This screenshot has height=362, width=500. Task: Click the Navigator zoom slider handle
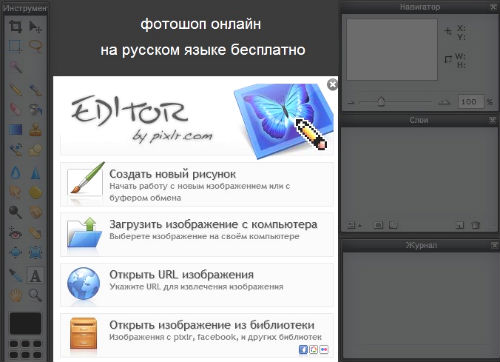(x=381, y=102)
